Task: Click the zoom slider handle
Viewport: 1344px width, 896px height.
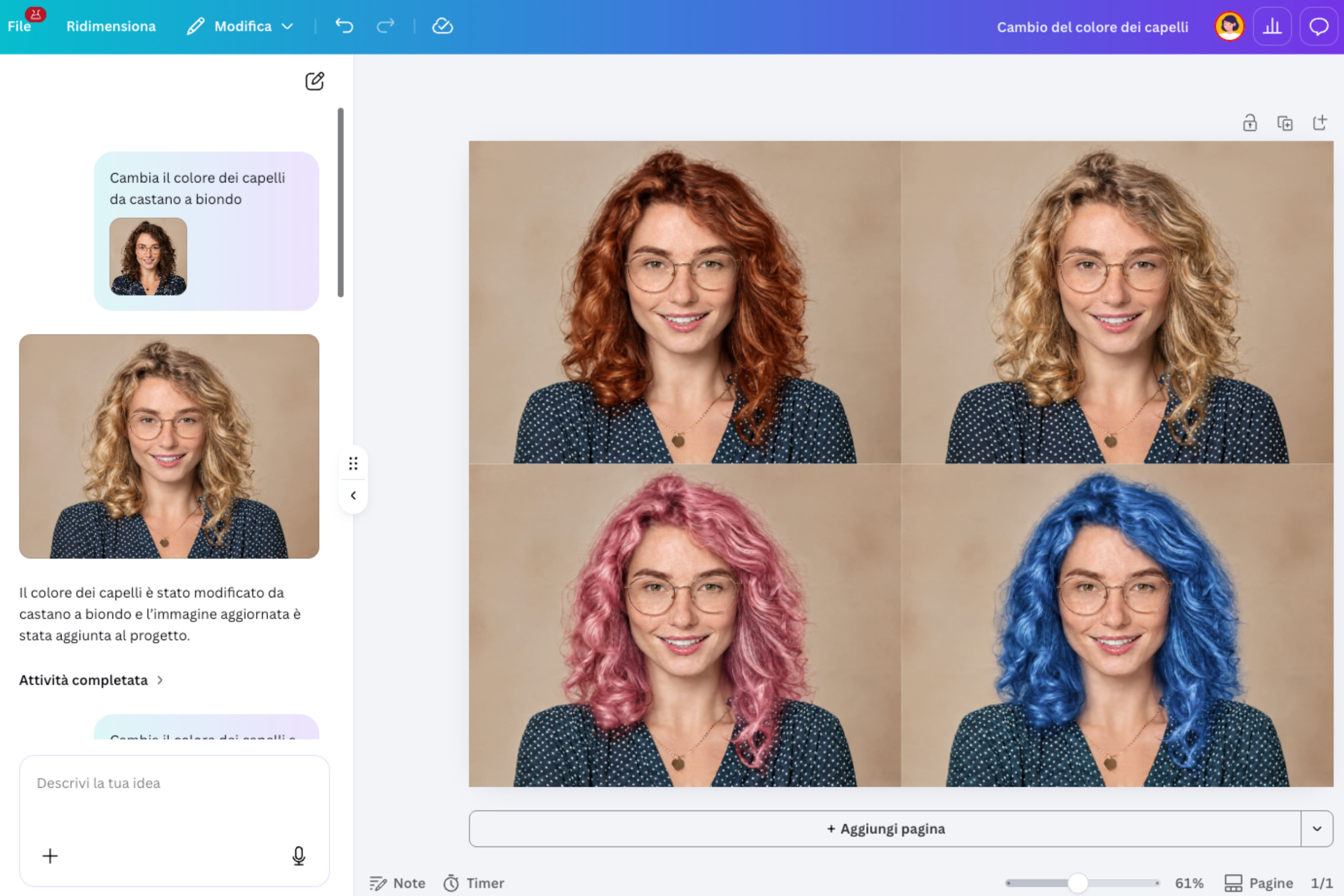Action: click(1078, 883)
